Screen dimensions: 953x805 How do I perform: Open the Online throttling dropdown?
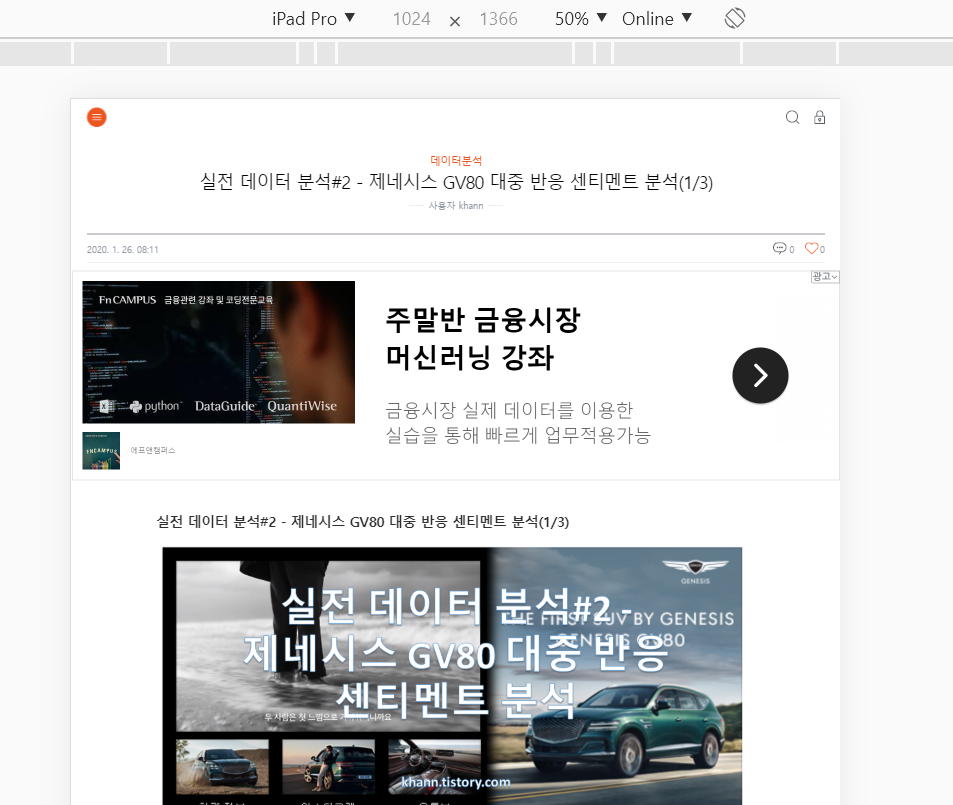coord(657,19)
